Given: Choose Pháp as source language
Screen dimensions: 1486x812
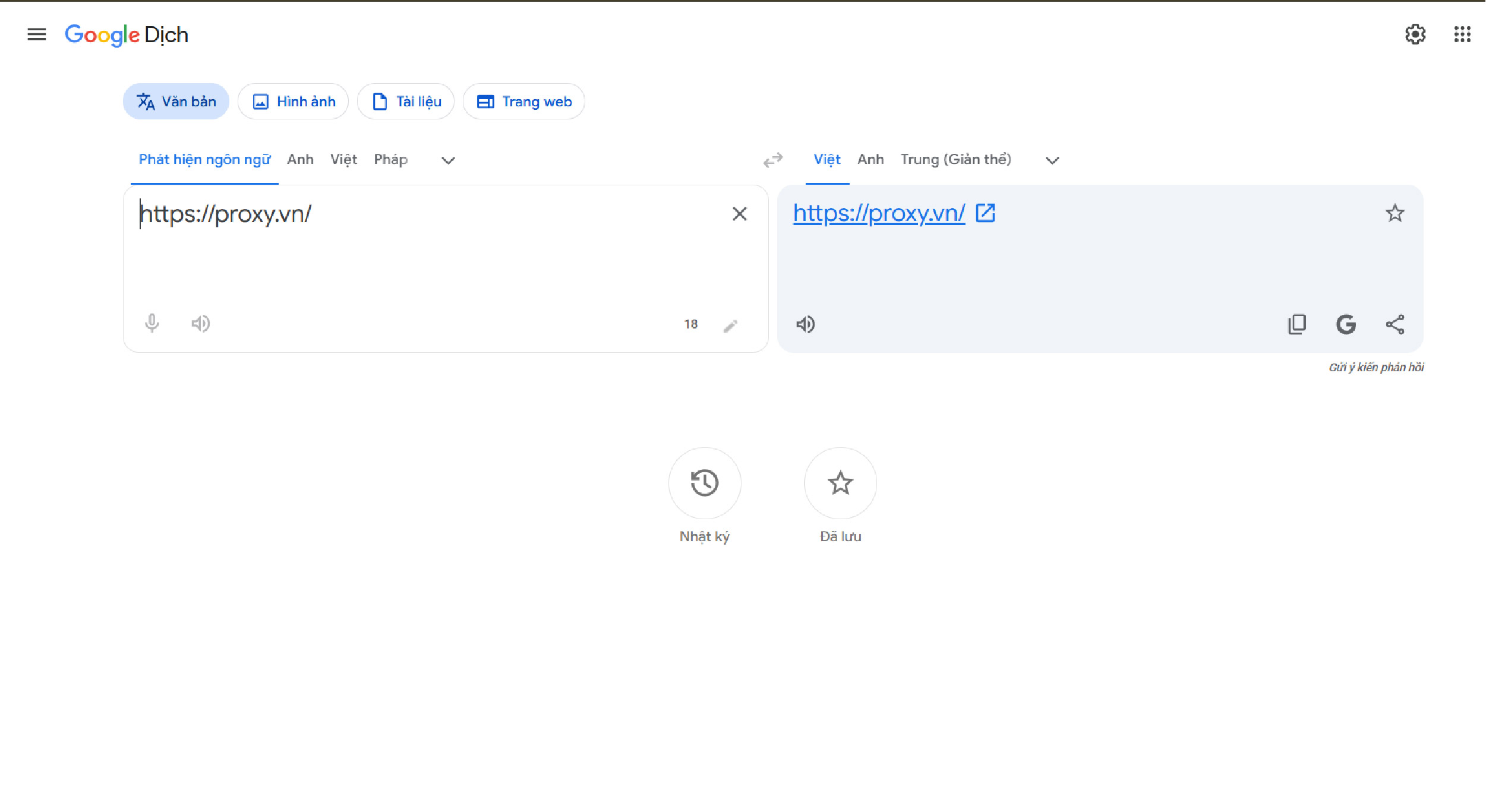Looking at the screenshot, I should pos(390,160).
